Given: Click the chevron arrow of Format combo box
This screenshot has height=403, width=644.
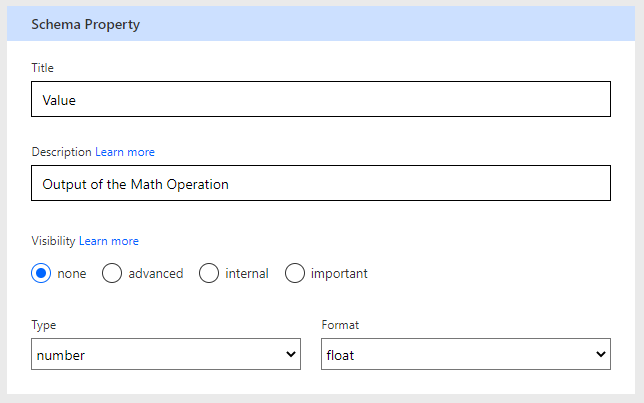Looking at the screenshot, I should [600, 354].
